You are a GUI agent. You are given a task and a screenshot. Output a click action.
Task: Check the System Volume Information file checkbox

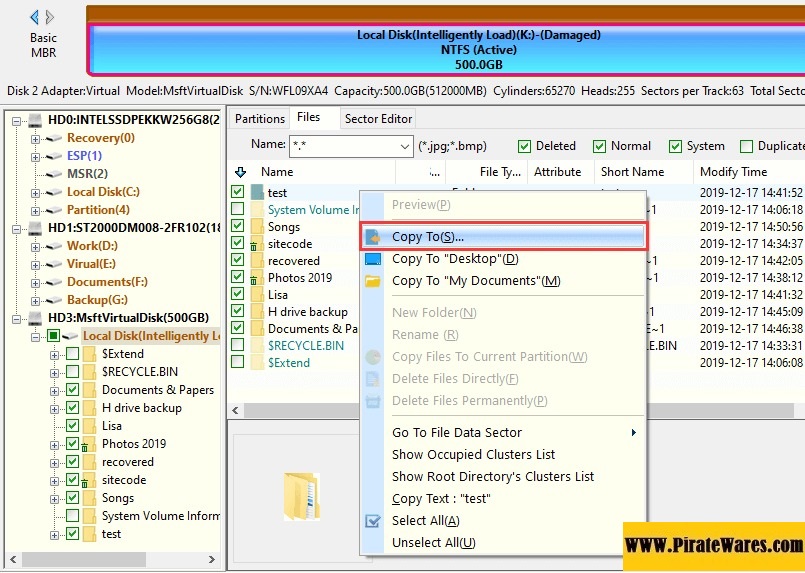click(237, 210)
